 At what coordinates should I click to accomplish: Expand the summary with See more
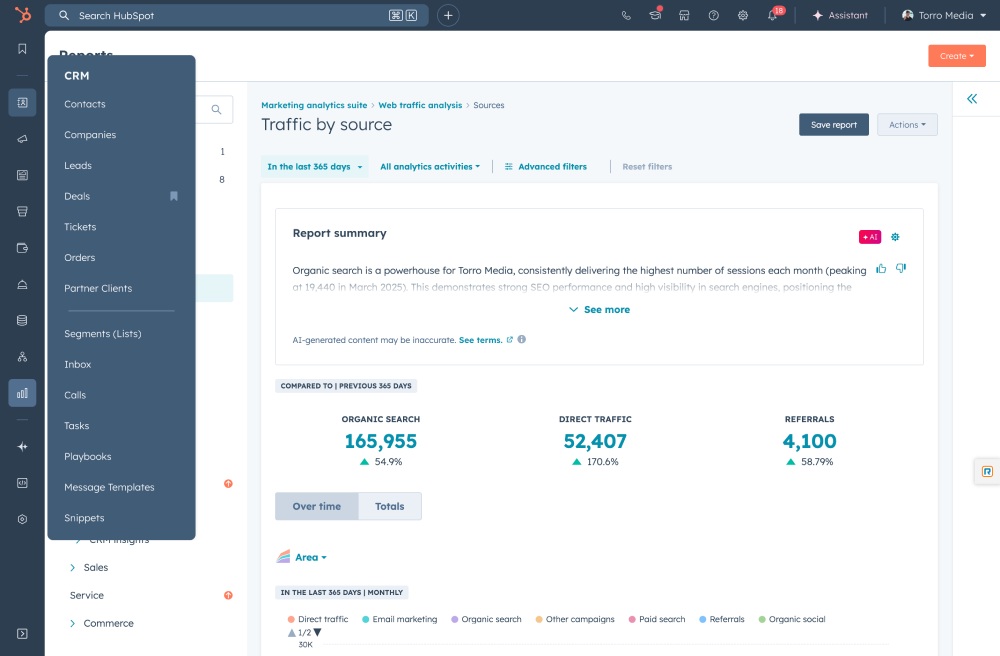click(597, 309)
